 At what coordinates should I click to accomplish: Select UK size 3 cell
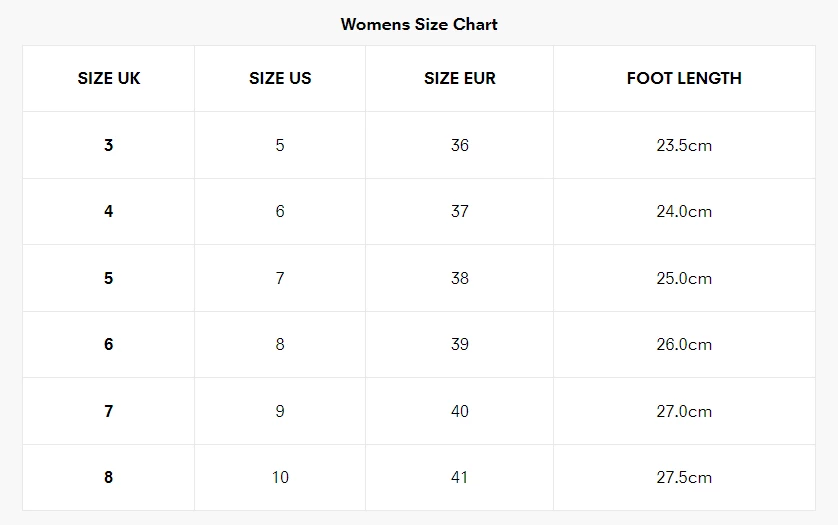coord(109,145)
